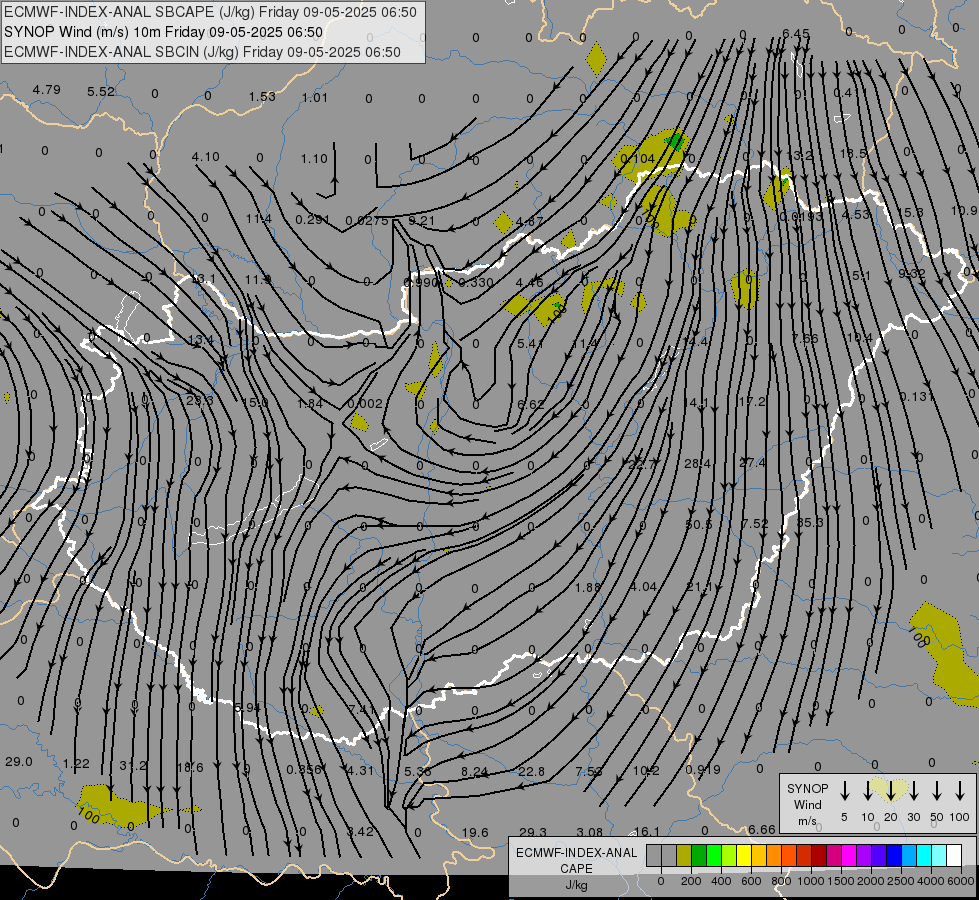Click the map value 22.8
Screen dimensions: 979x900
[531, 771]
